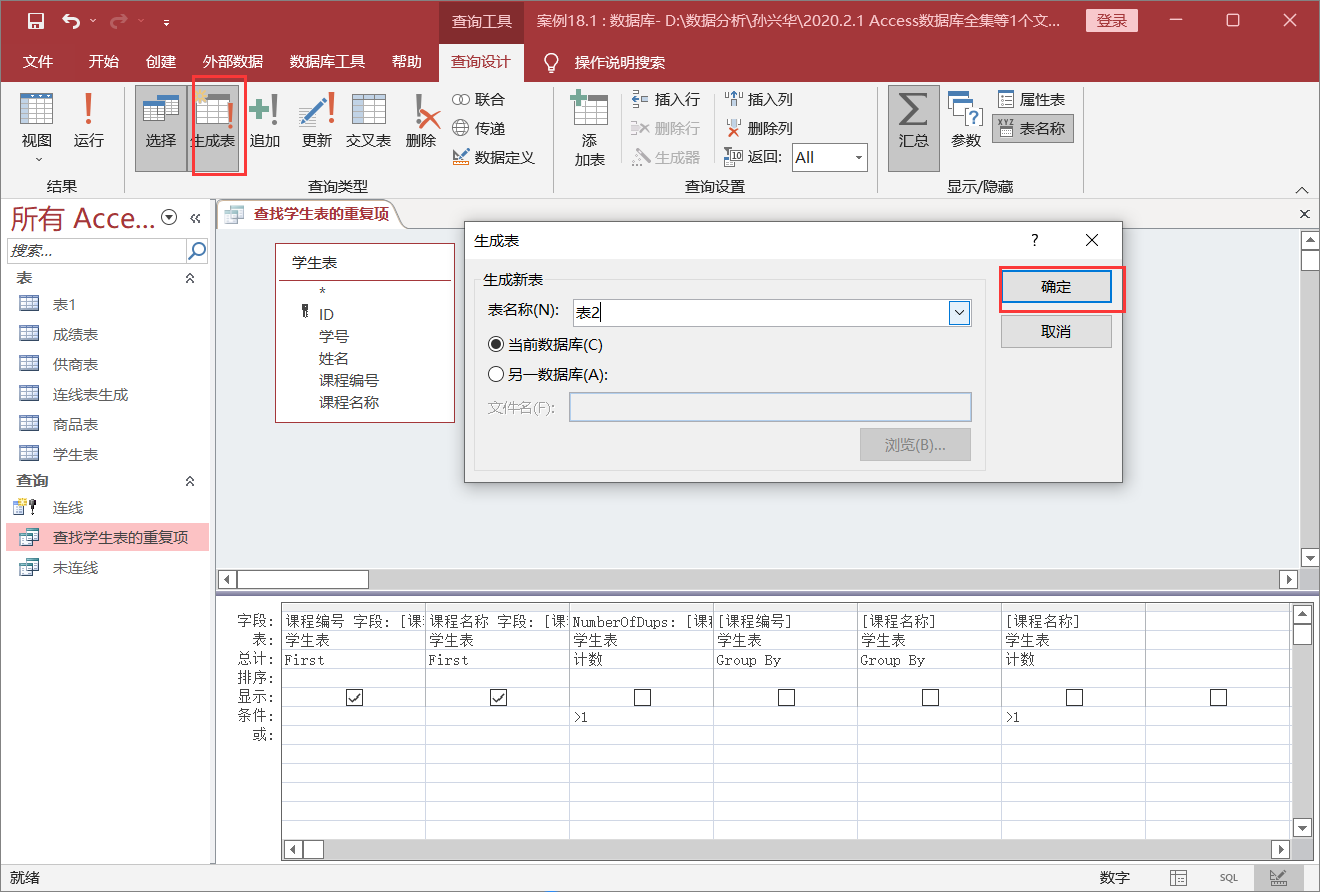1320x892 pixels.
Task: Click the 搜索 box in navigation pane
Action: (x=96, y=250)
